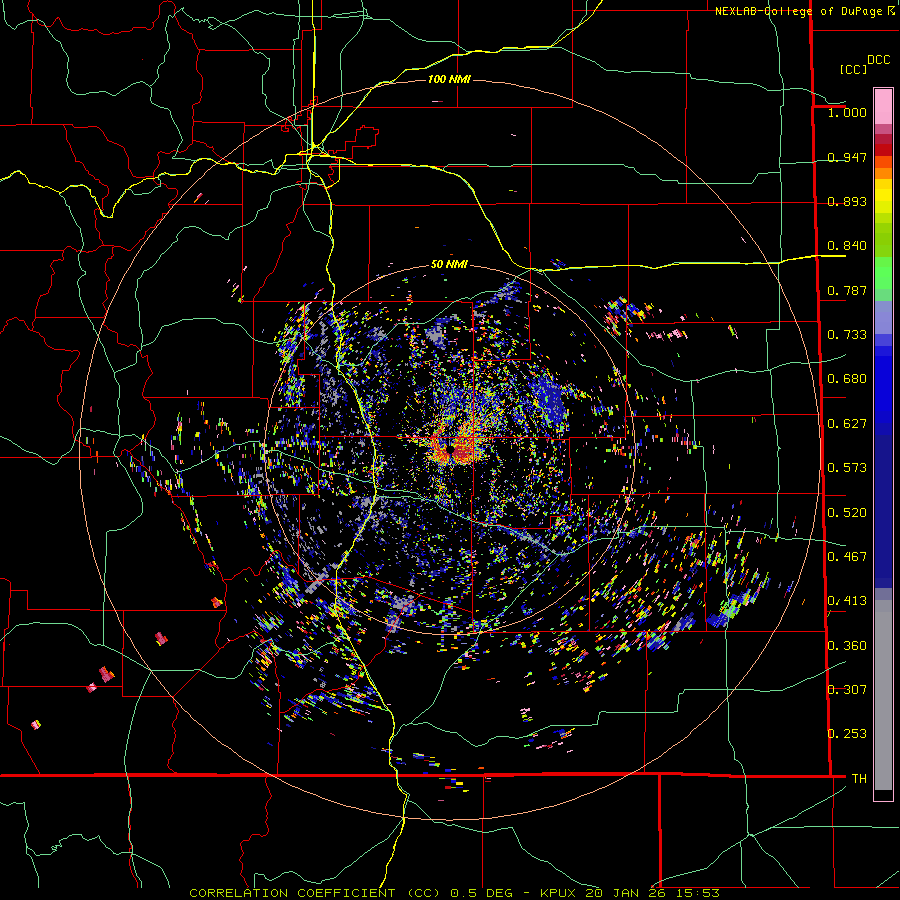Select the 0.627 scale value
This screenshot has height=900, width=900.
point(847,424)
